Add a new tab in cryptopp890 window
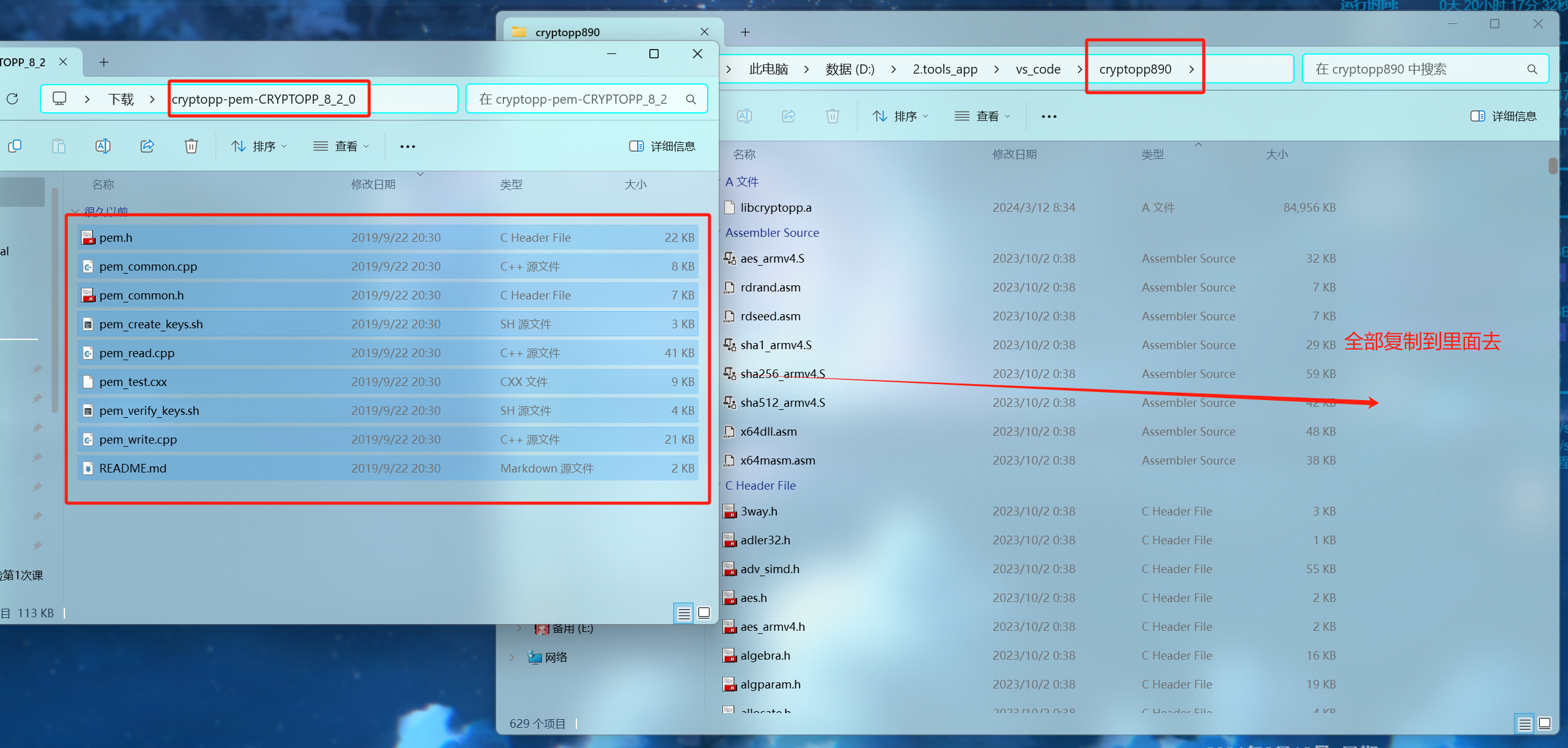Screen dimensions: 1568x748 click(745, 32)
